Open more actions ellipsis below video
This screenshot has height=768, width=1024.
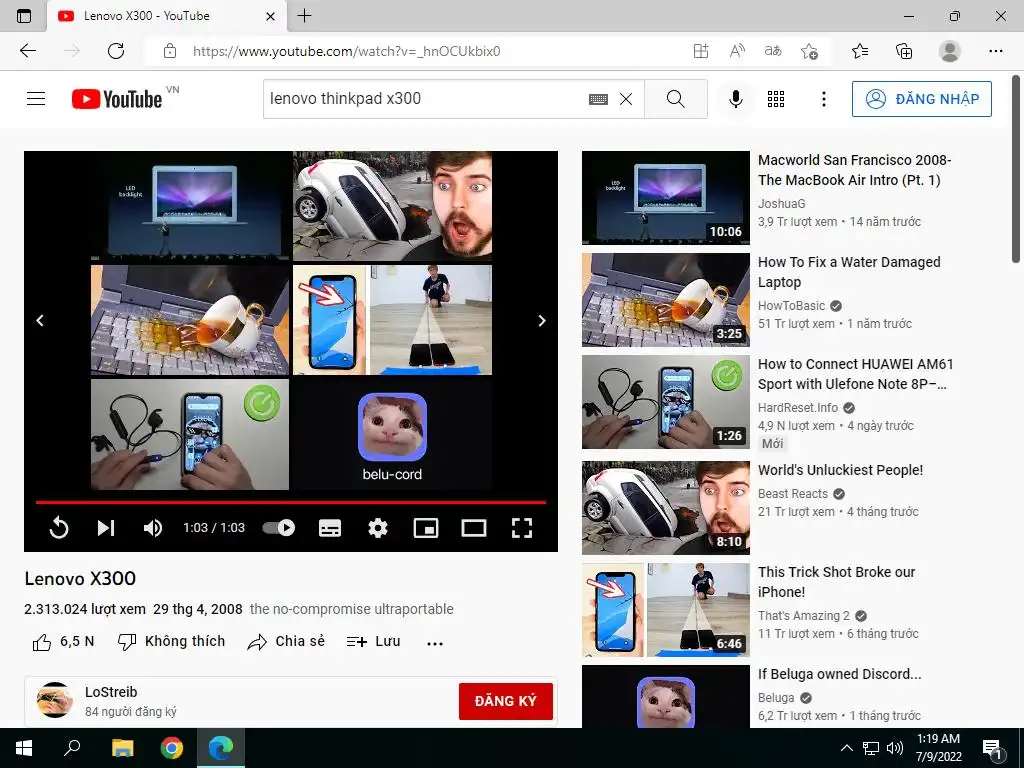435,643
